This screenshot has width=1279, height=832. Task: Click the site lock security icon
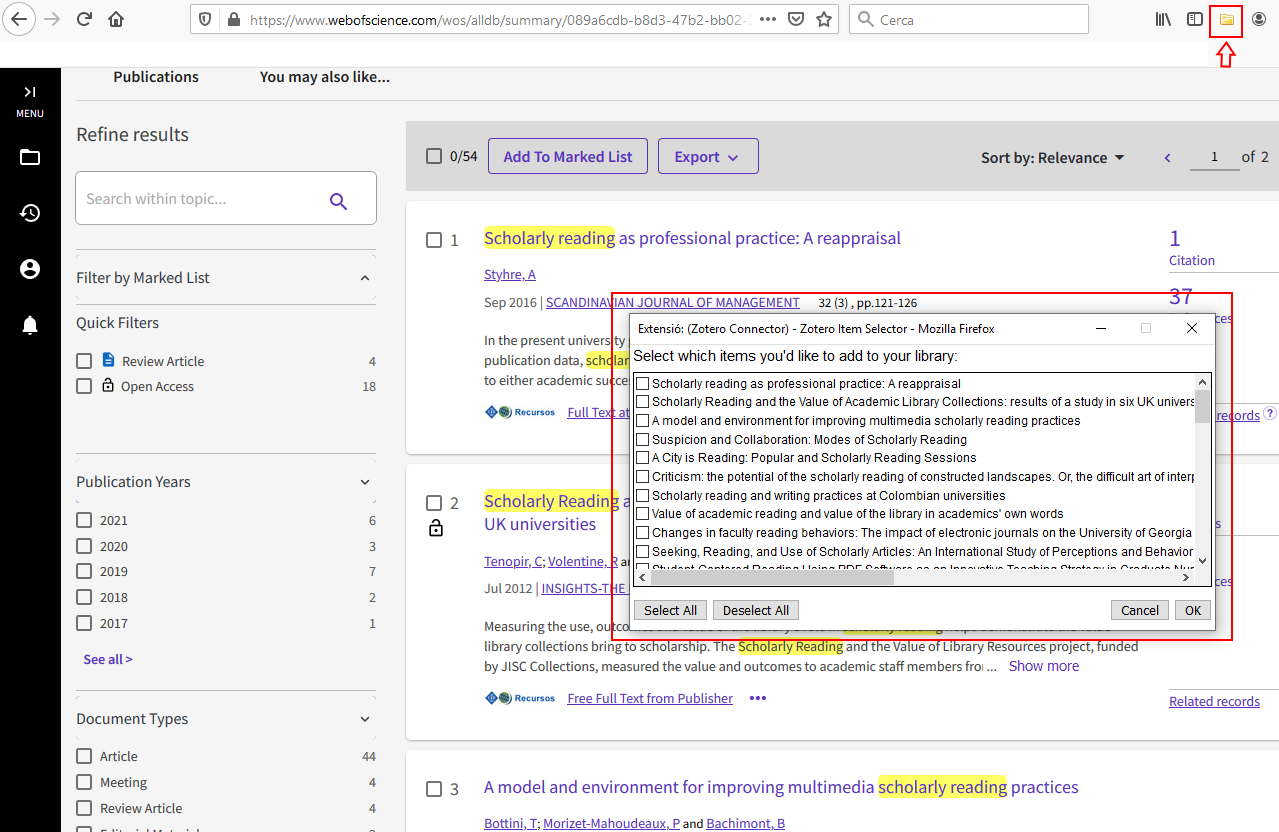[x=233, y=19]
